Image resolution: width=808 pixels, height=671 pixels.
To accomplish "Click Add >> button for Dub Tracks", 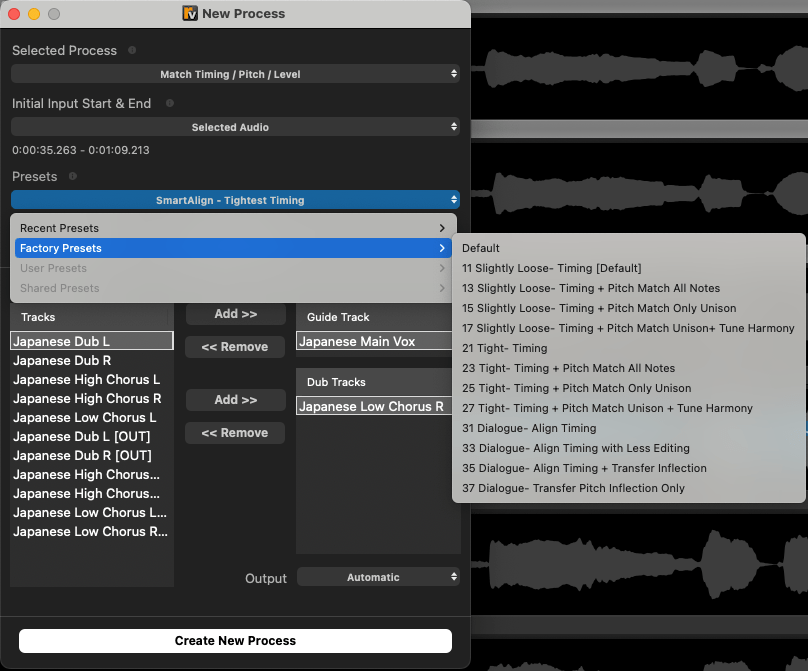I will click(x=235, y=400).
